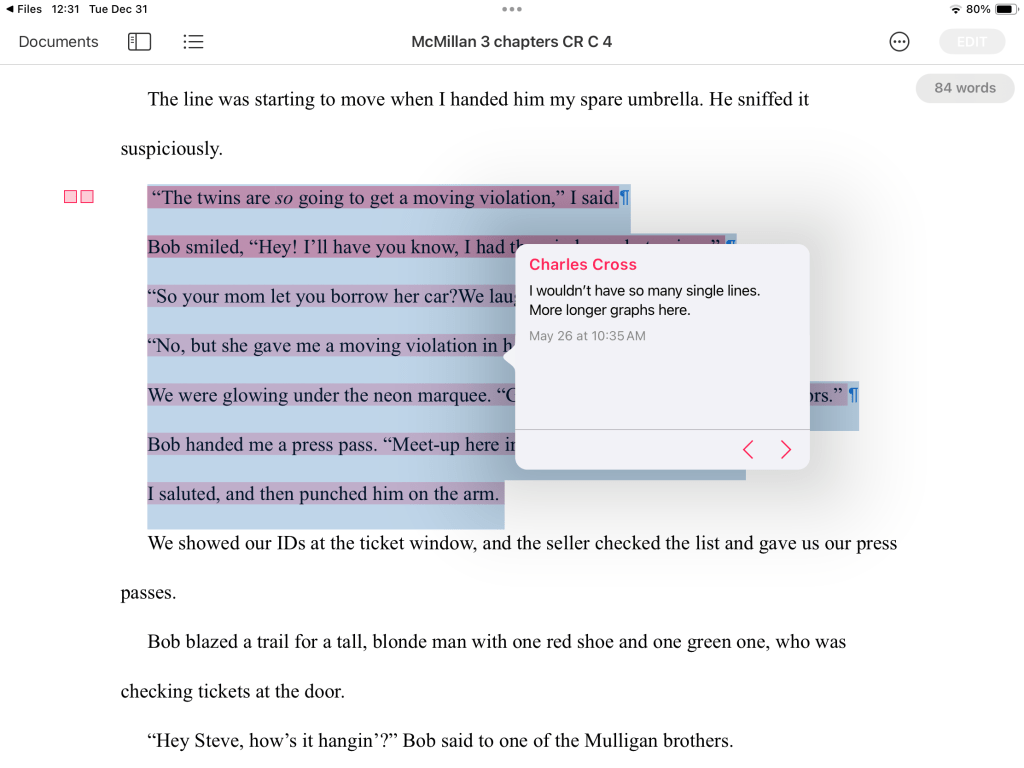
Task: Tap the battery status icon
Action: [x=1005, y=9]
